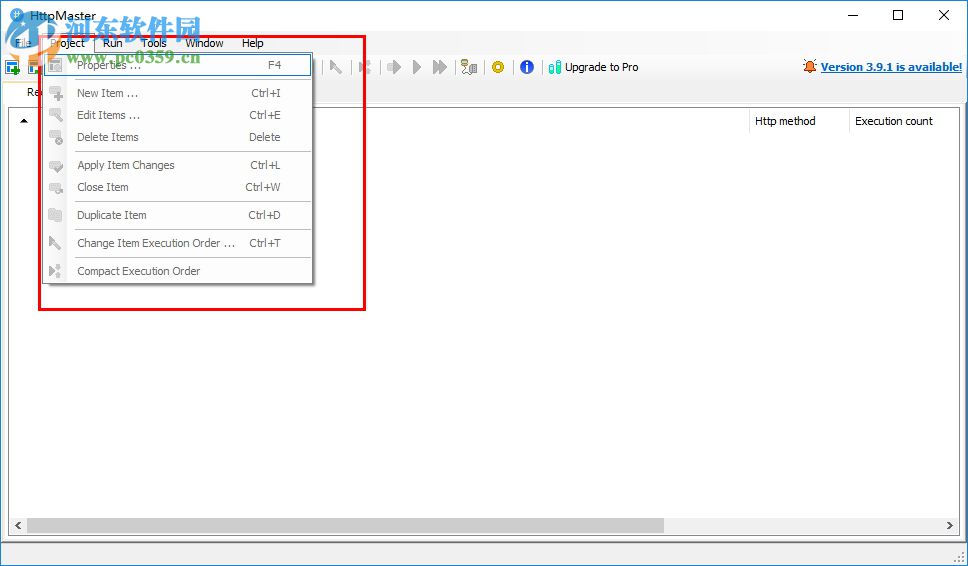This screenshot has width=968, height=566.
Task: Select Apply Item Changes entry
Action: (177, 165)
